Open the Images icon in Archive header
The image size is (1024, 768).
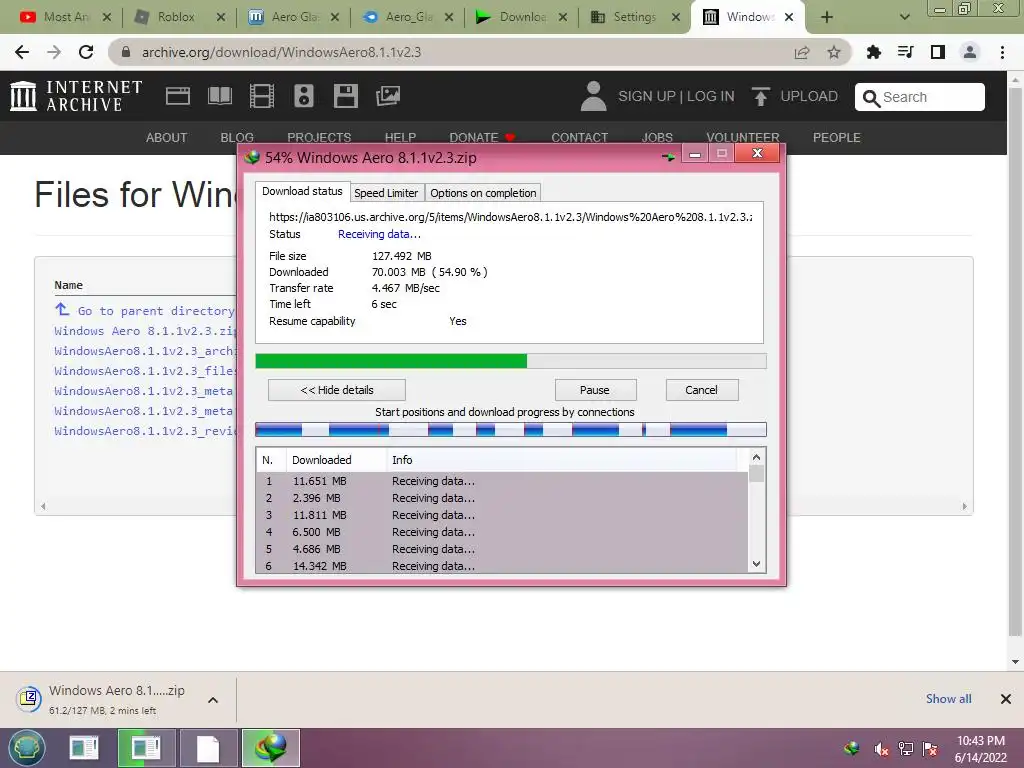click(x=388, y=96)
